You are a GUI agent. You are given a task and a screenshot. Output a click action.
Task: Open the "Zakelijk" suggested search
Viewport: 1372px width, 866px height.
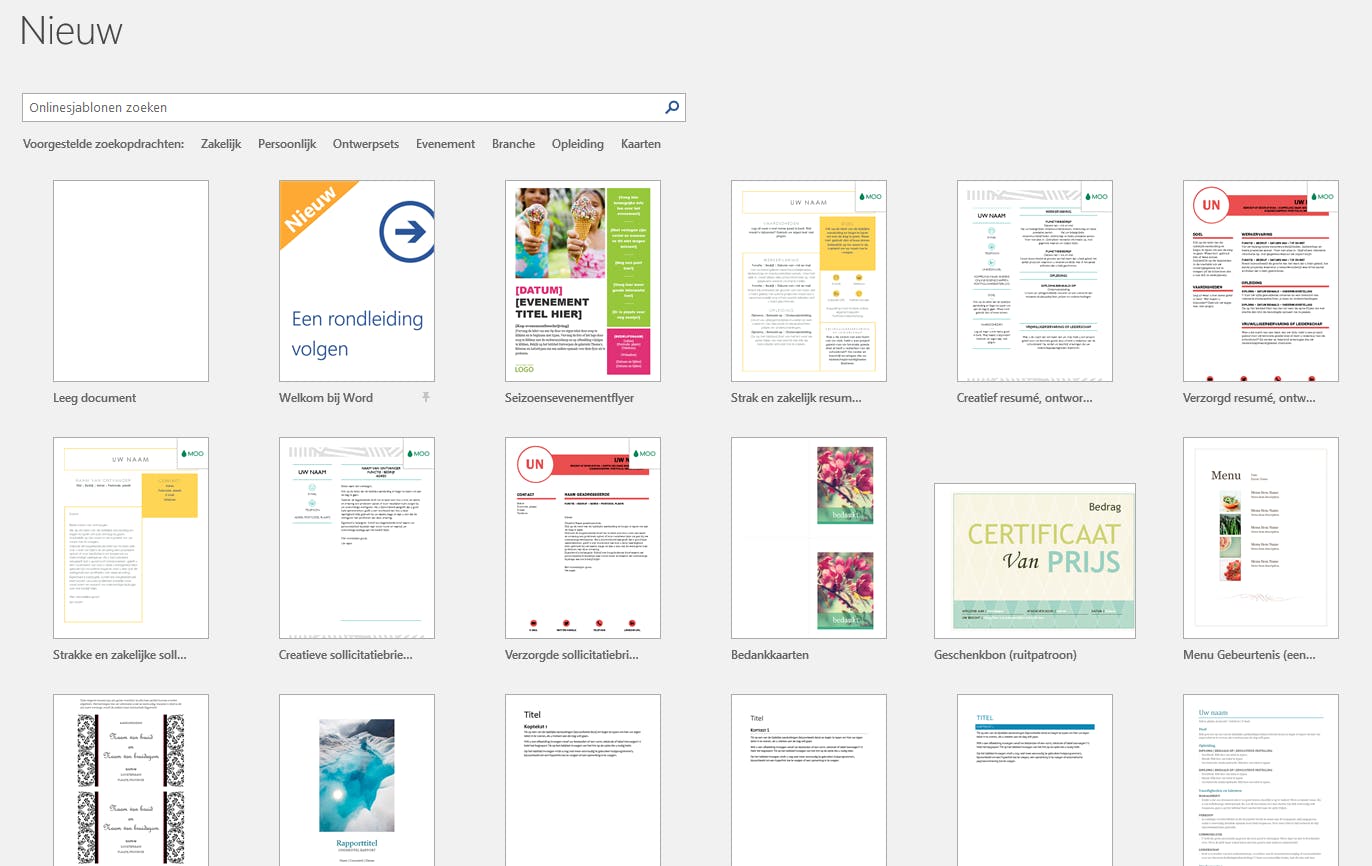click(x=220, y=143)
